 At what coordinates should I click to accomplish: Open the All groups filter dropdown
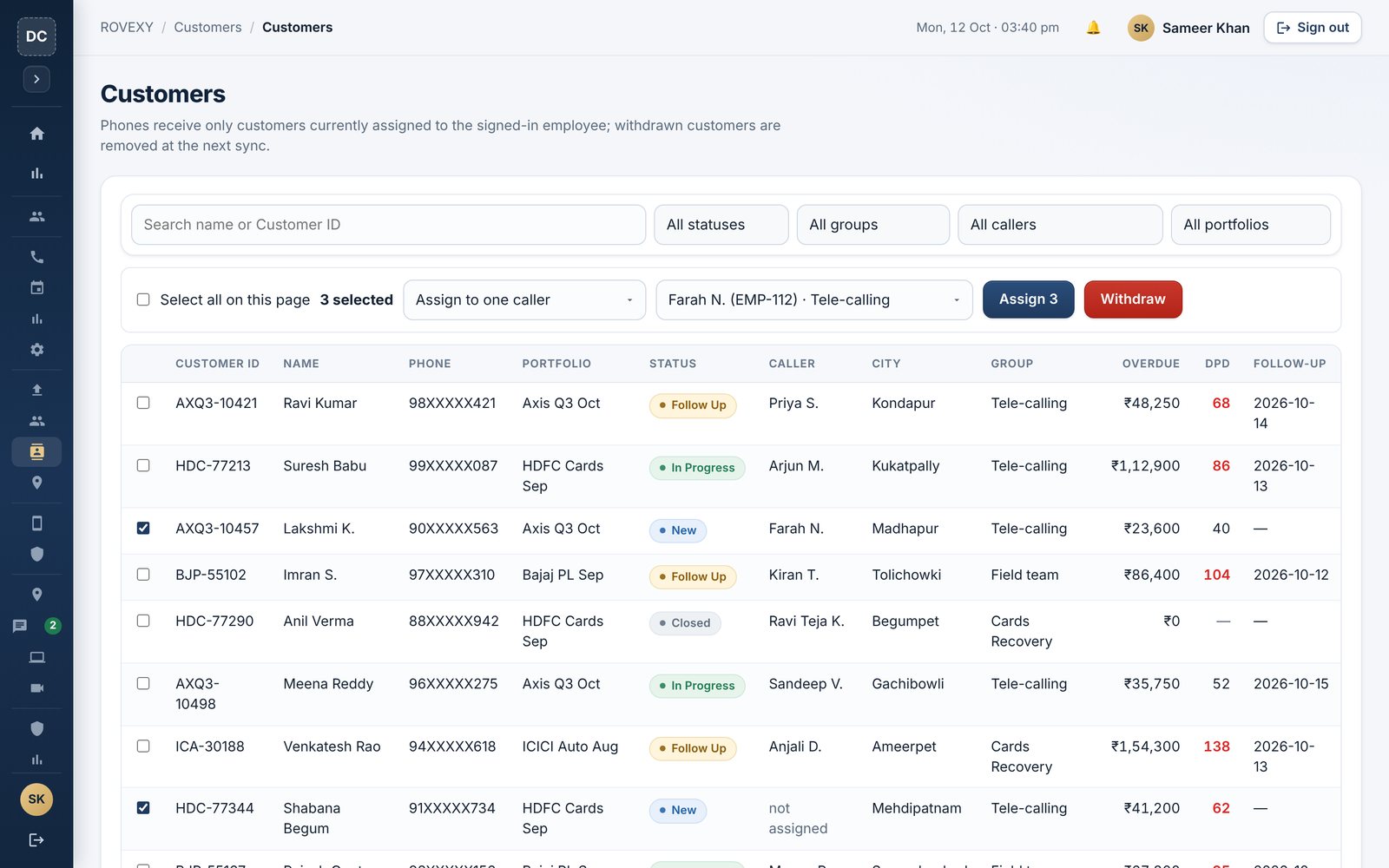(x=872, y=225)
